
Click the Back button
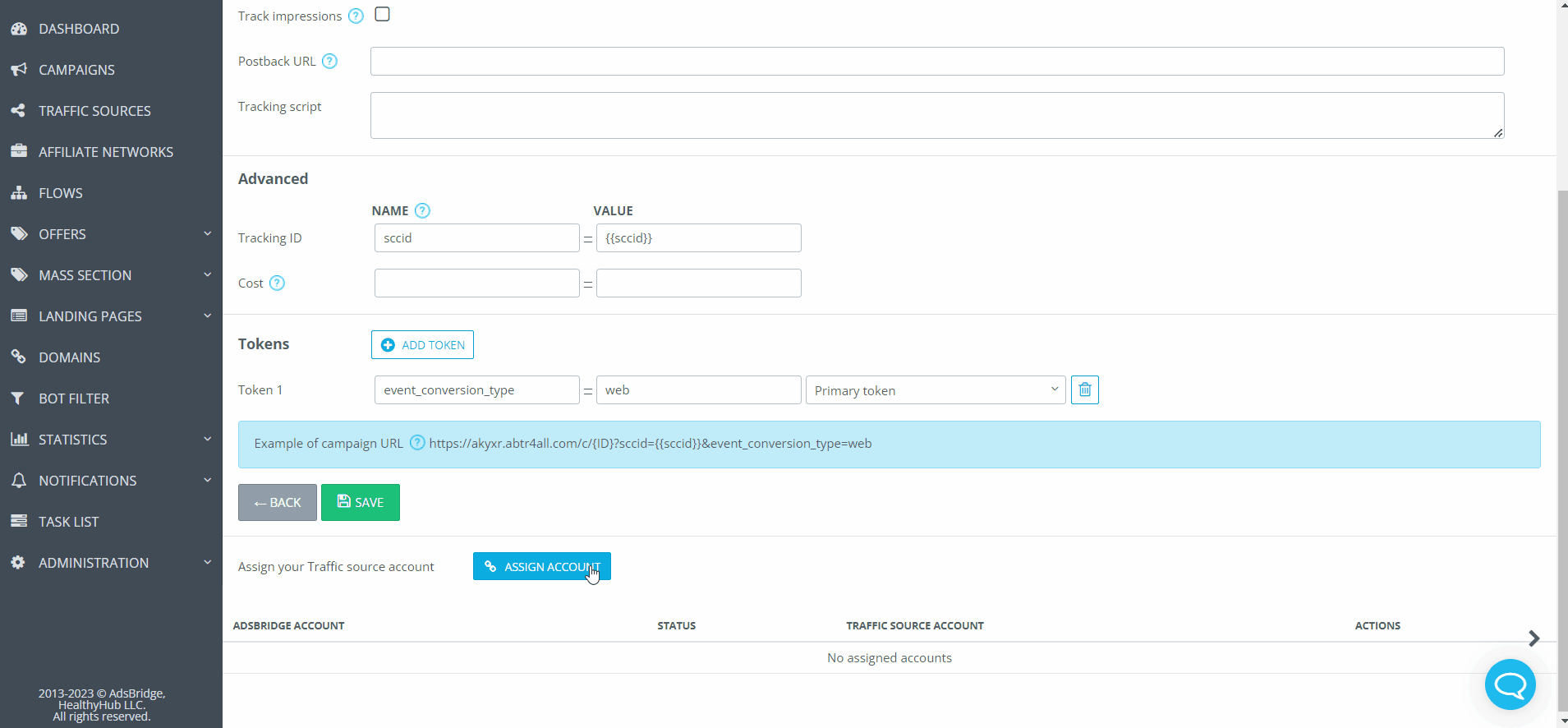(278, 502)
